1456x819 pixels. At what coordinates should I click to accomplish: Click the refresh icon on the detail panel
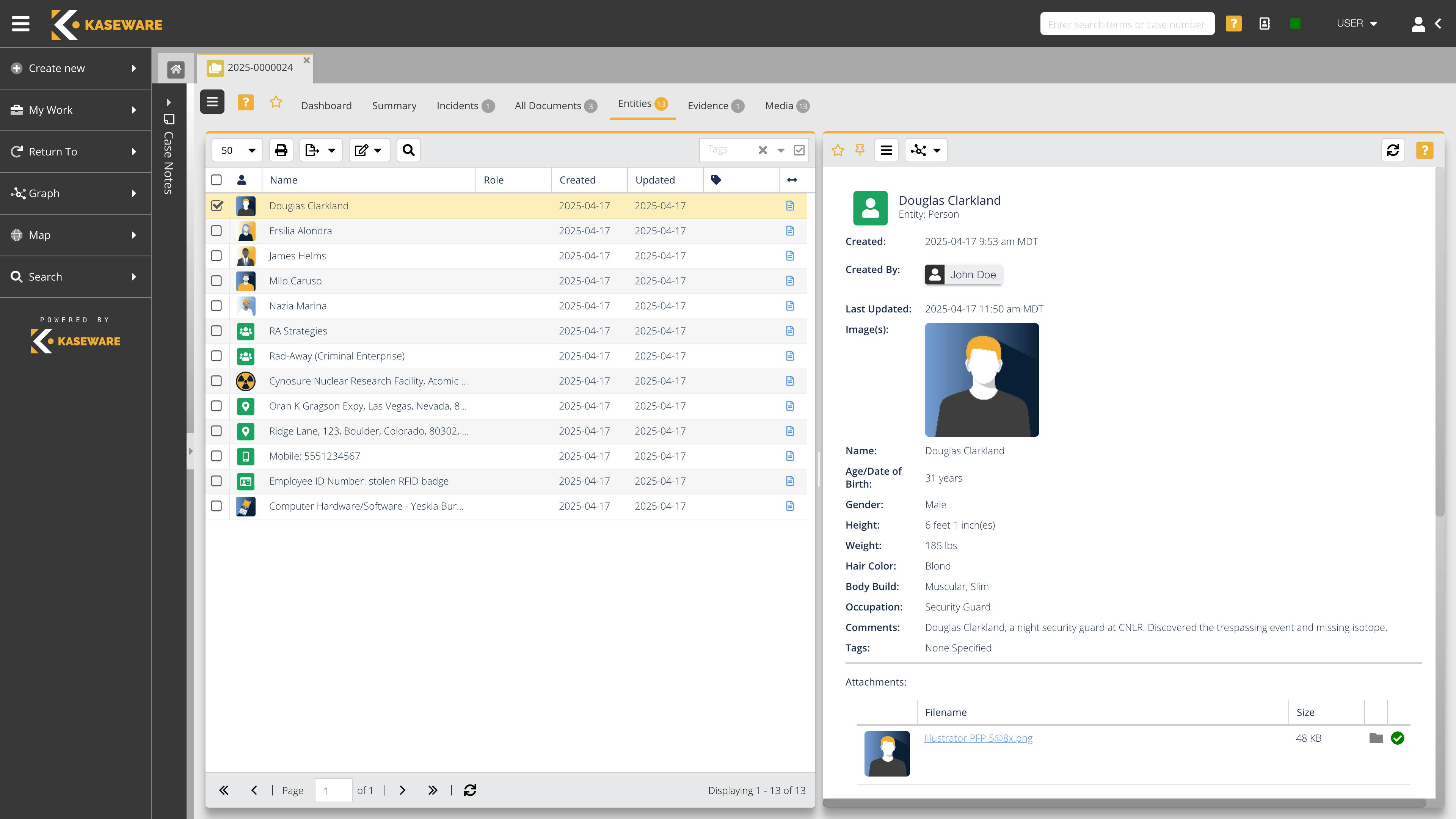[1393, 150]
